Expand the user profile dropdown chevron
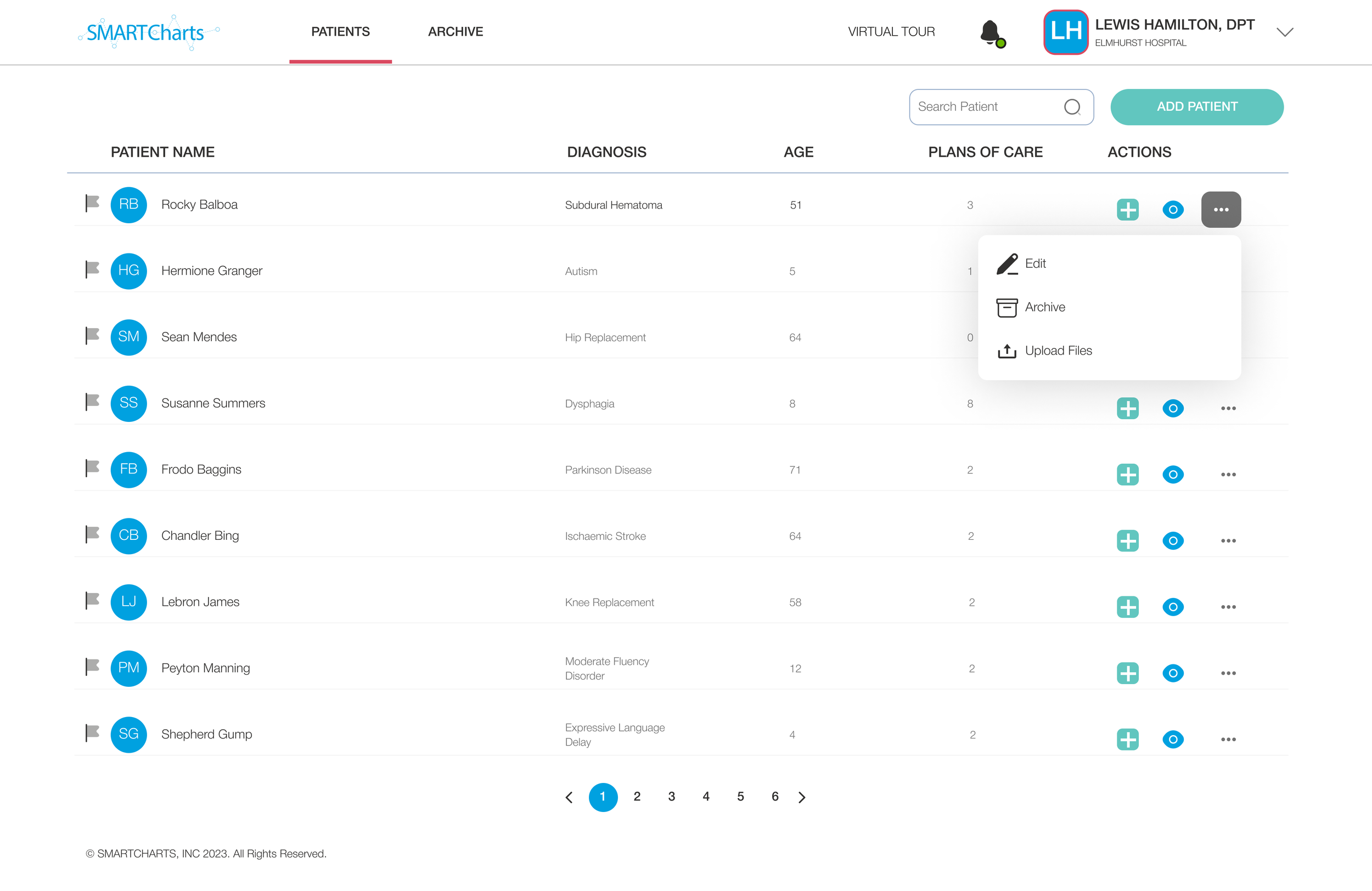 coord(1284,32)
